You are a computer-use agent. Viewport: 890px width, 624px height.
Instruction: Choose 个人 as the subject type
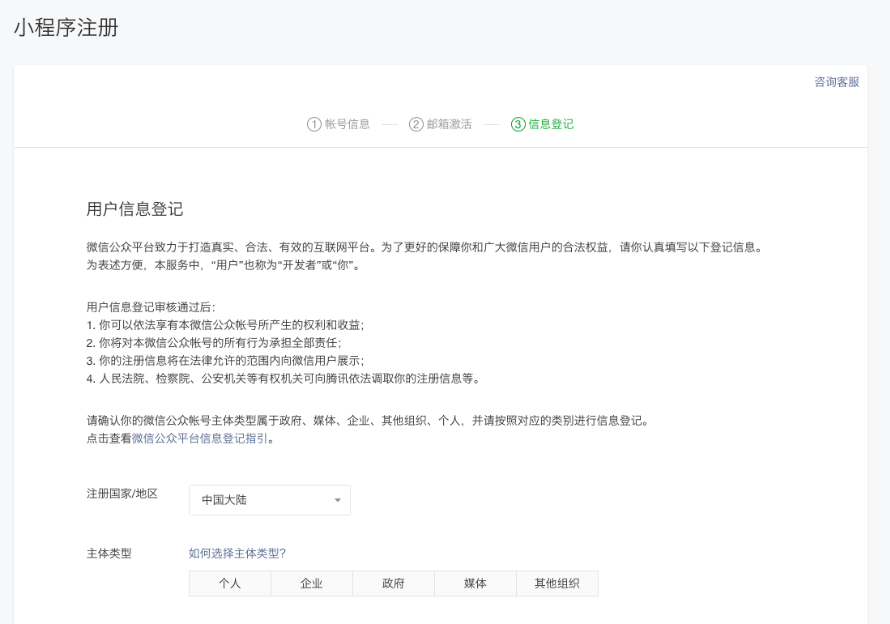[x=230, y=584]
